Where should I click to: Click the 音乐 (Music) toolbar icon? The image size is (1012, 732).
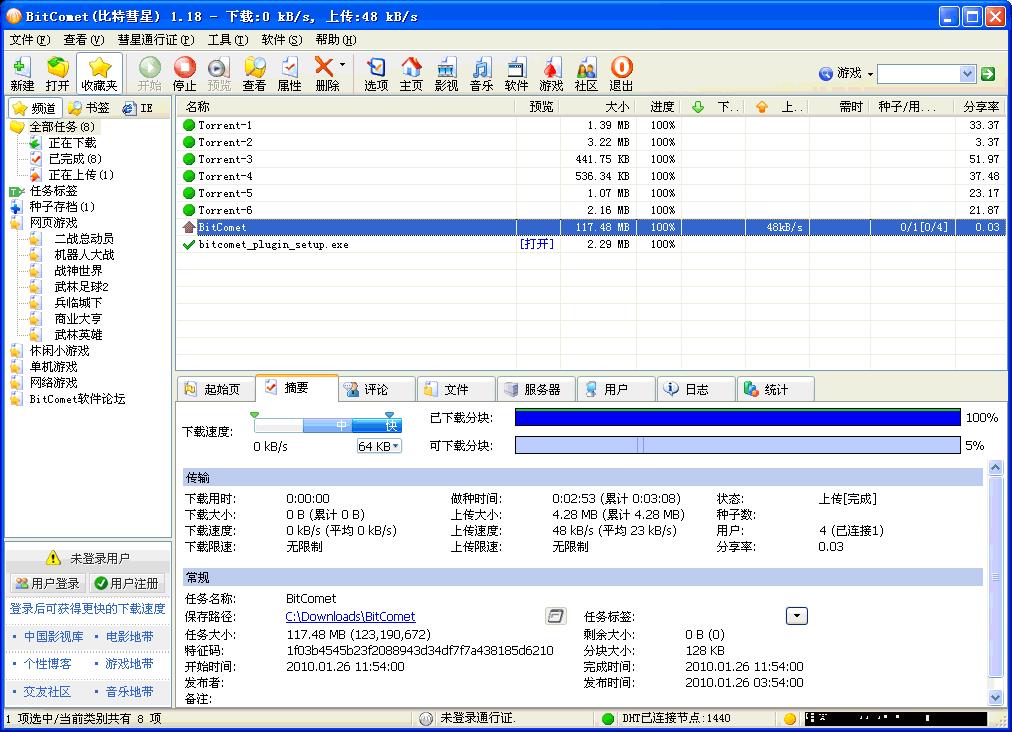point(481,74)
